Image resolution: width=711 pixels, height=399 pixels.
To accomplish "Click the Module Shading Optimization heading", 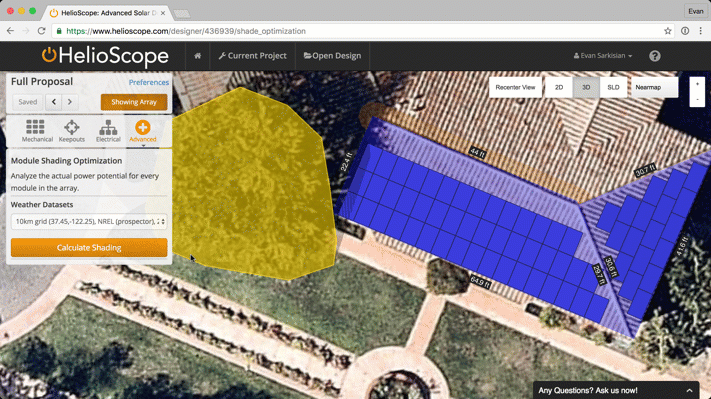I will (x=66, y=161).
